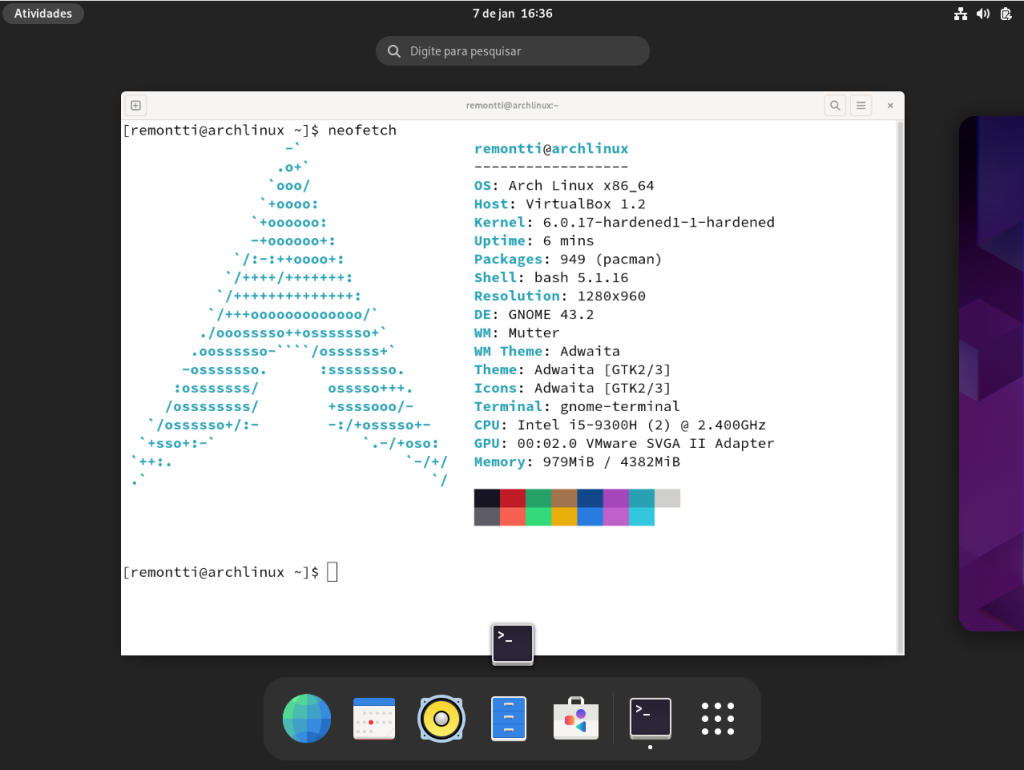The image size is (1024, 770).
Task: Open the terminal hamburger menu
Action: click(x=860, y=104)
